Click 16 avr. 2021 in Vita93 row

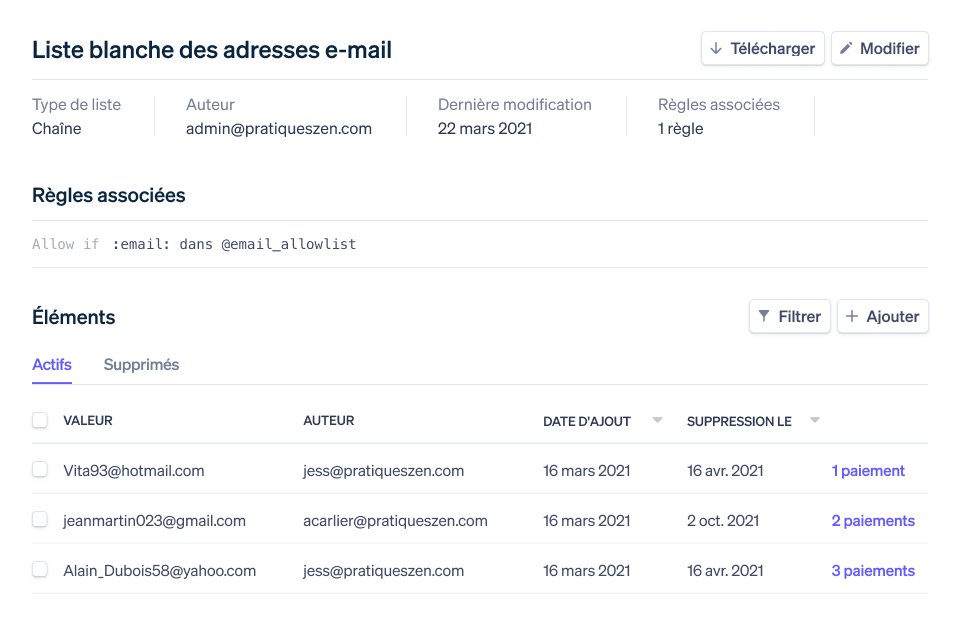point(725,471)
